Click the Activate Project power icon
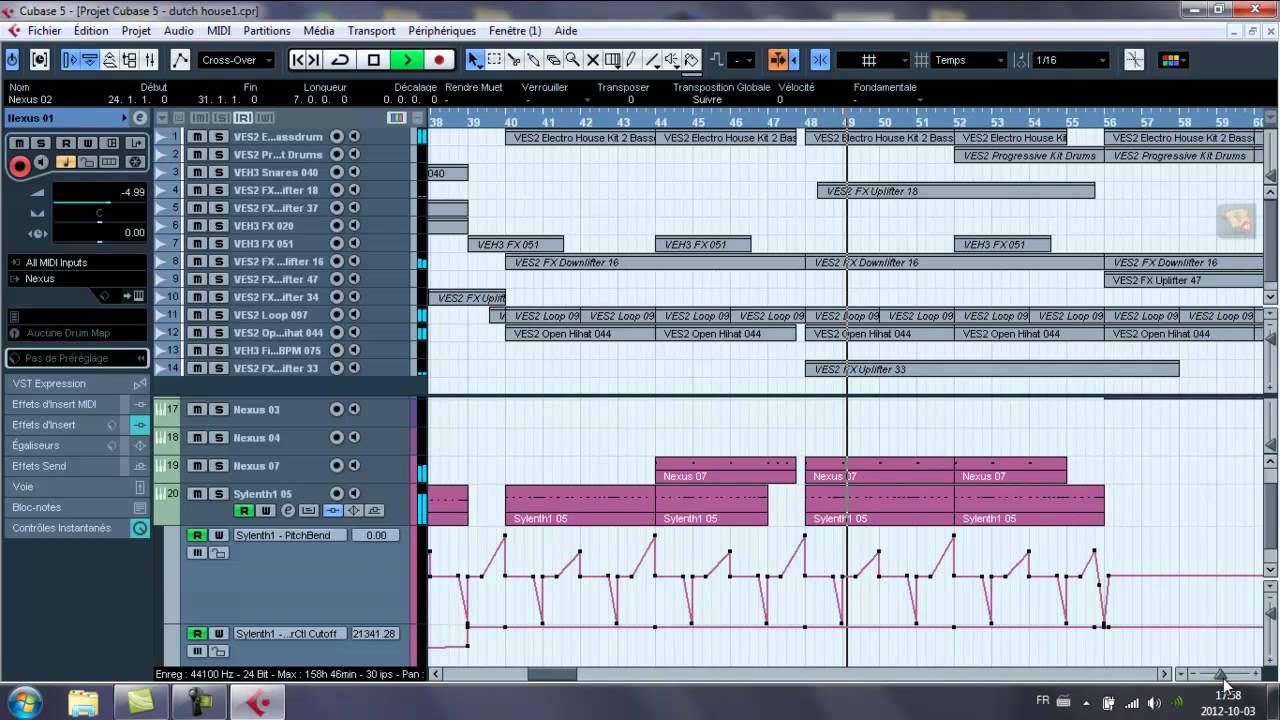 coord(12,60)
